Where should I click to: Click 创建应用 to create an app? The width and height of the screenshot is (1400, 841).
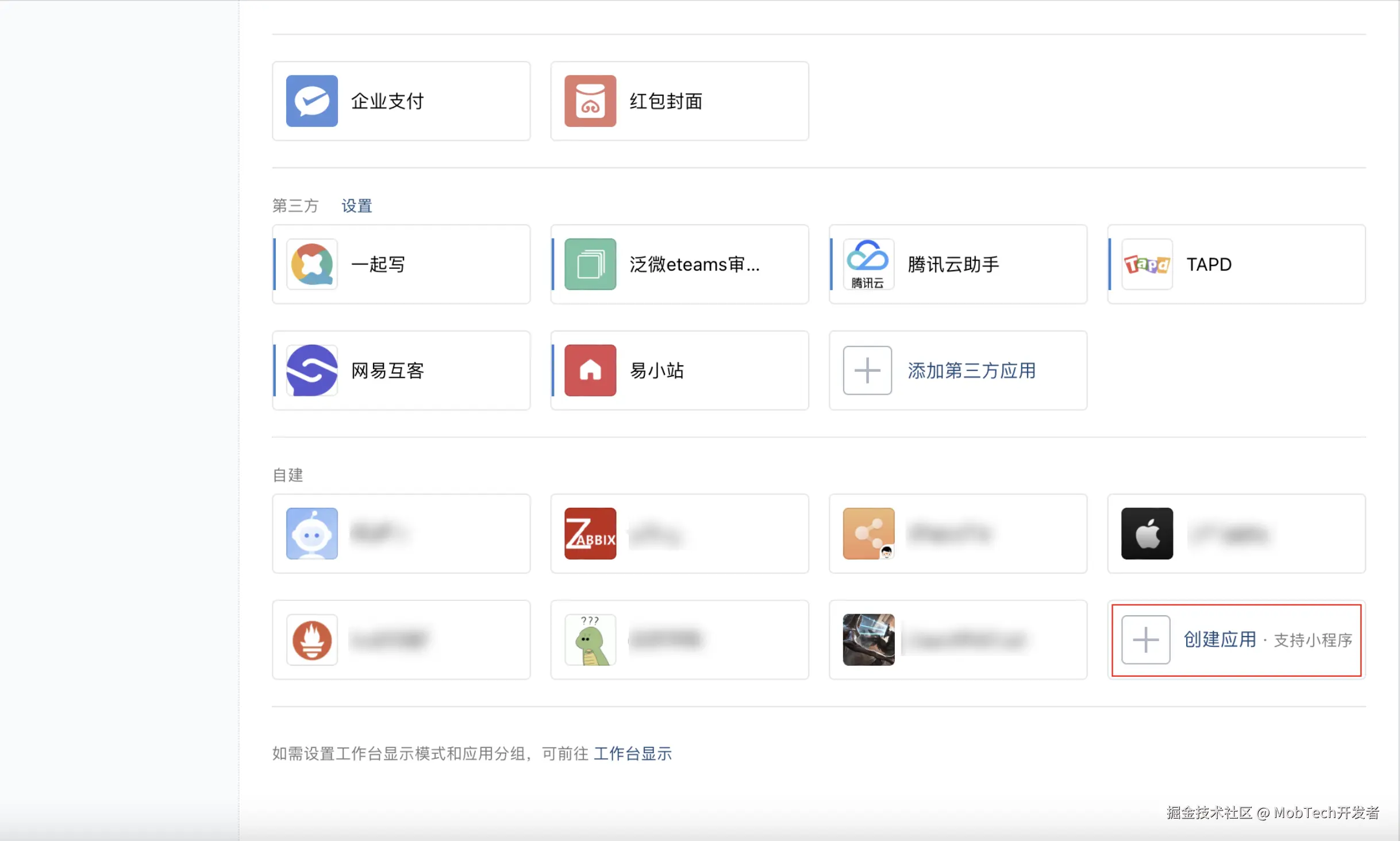coord(1220,639)
